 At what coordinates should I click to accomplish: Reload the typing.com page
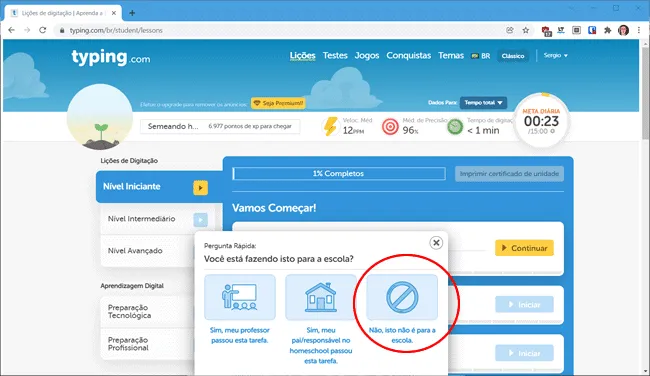[42, 30]
